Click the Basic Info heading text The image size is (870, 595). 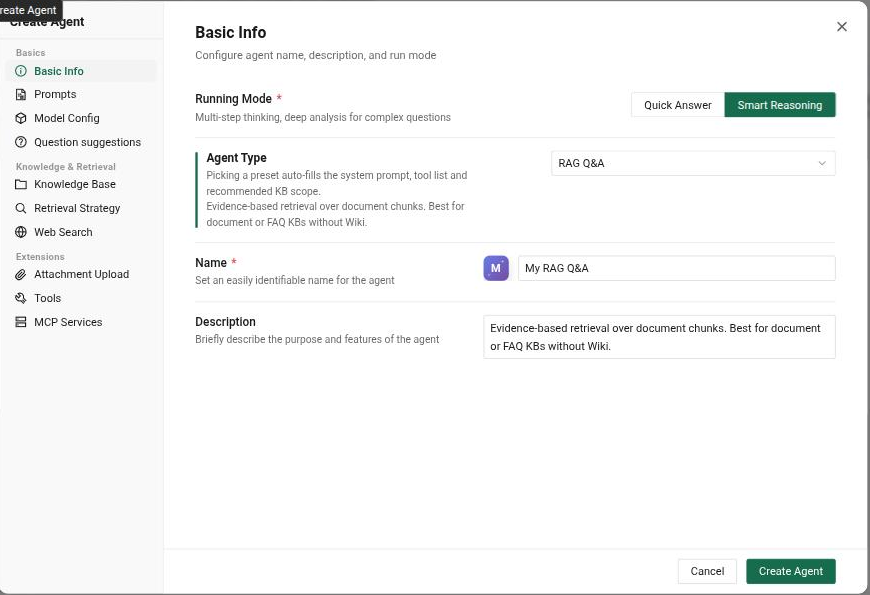pyautogui.click(x=230, y=33)
